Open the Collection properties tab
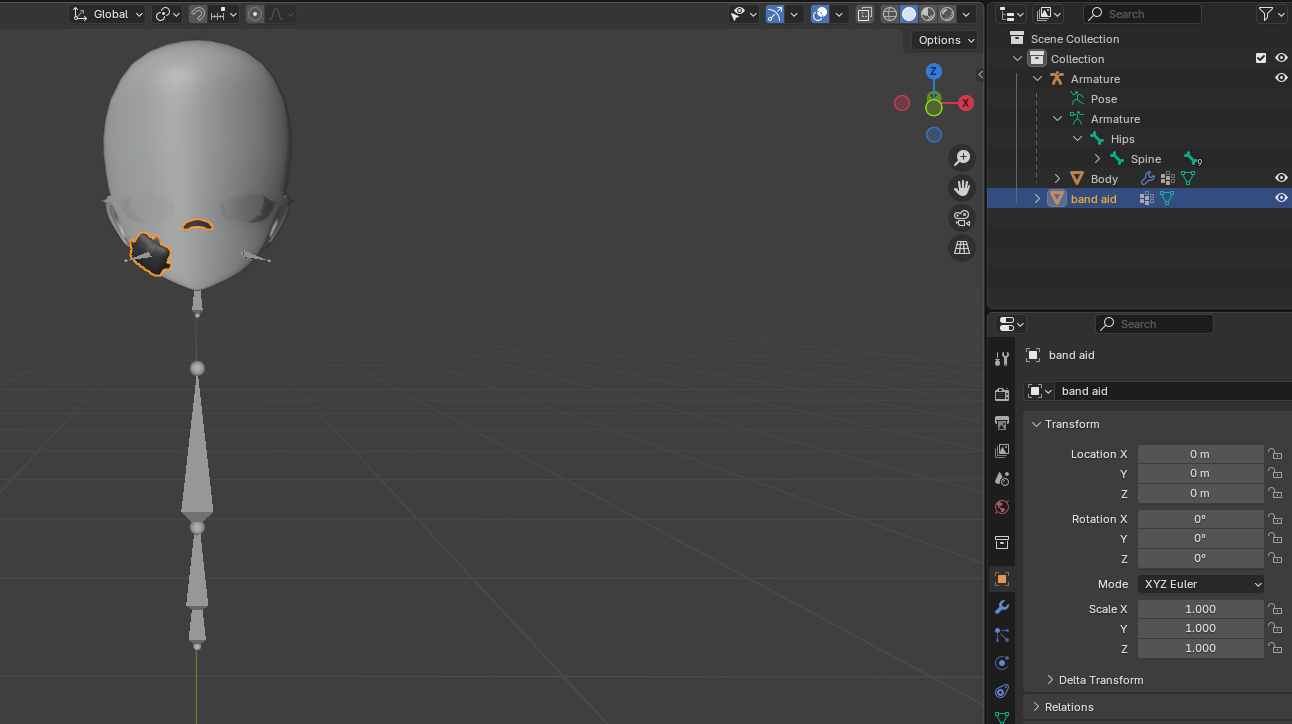 [x=1002, y=542]
